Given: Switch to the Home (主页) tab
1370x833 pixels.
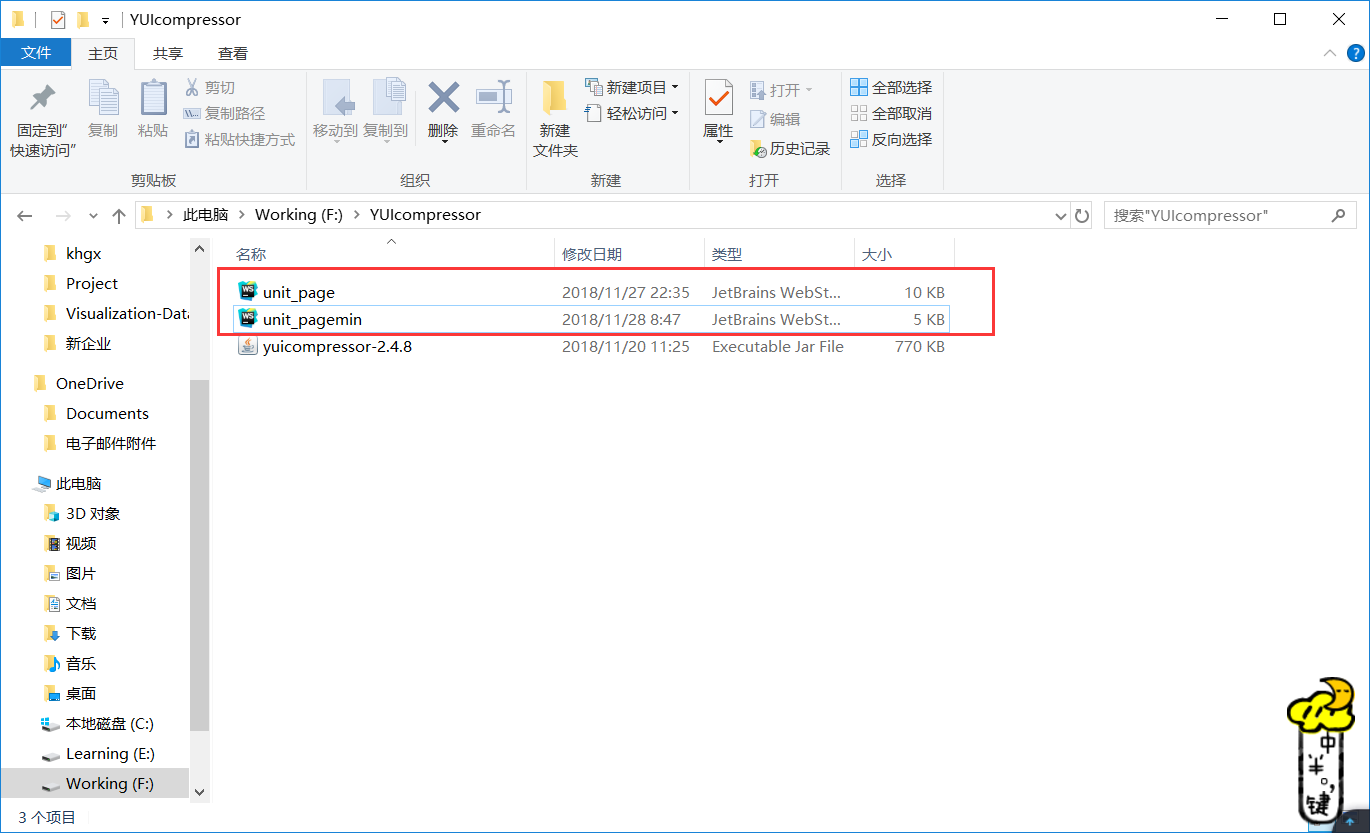Looking at the screenshot, I should tap(103, 53).
